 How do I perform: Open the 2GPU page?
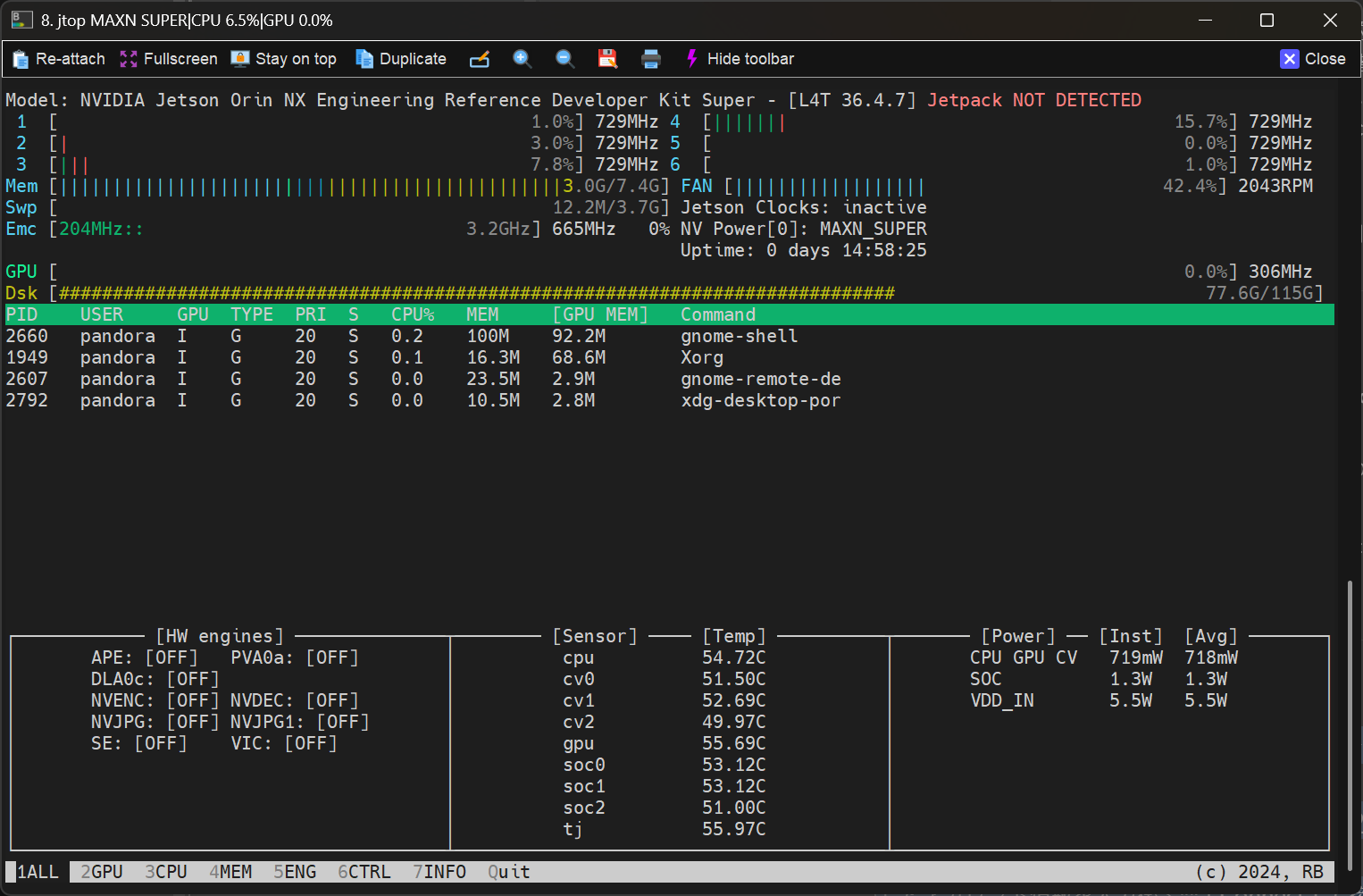click(102, 872)
